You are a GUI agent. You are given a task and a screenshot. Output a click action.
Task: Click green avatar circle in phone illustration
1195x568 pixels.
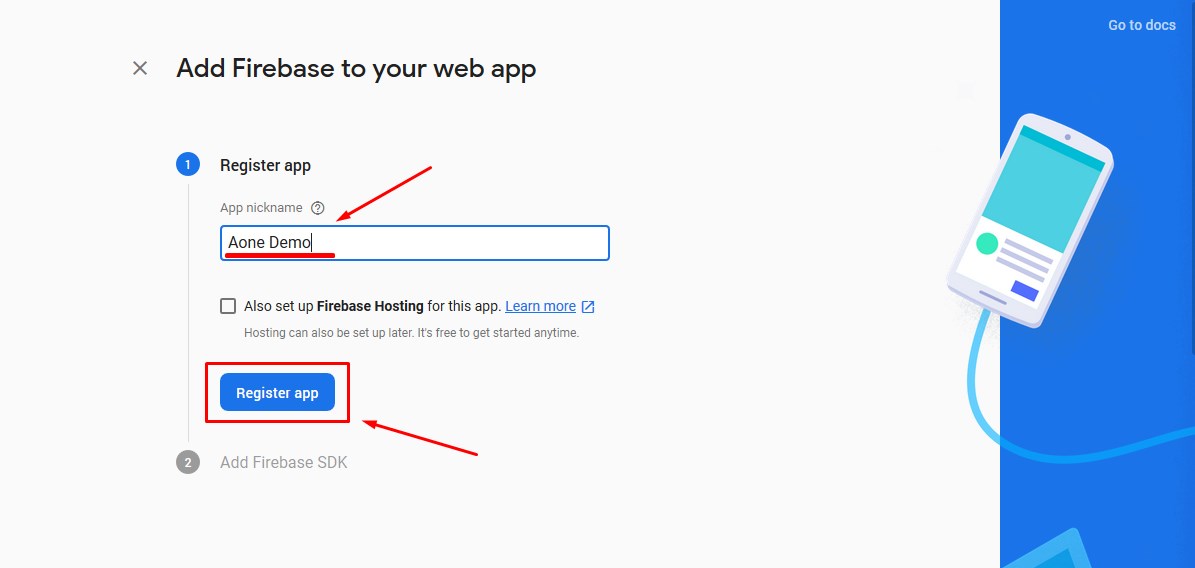(987, 244)
